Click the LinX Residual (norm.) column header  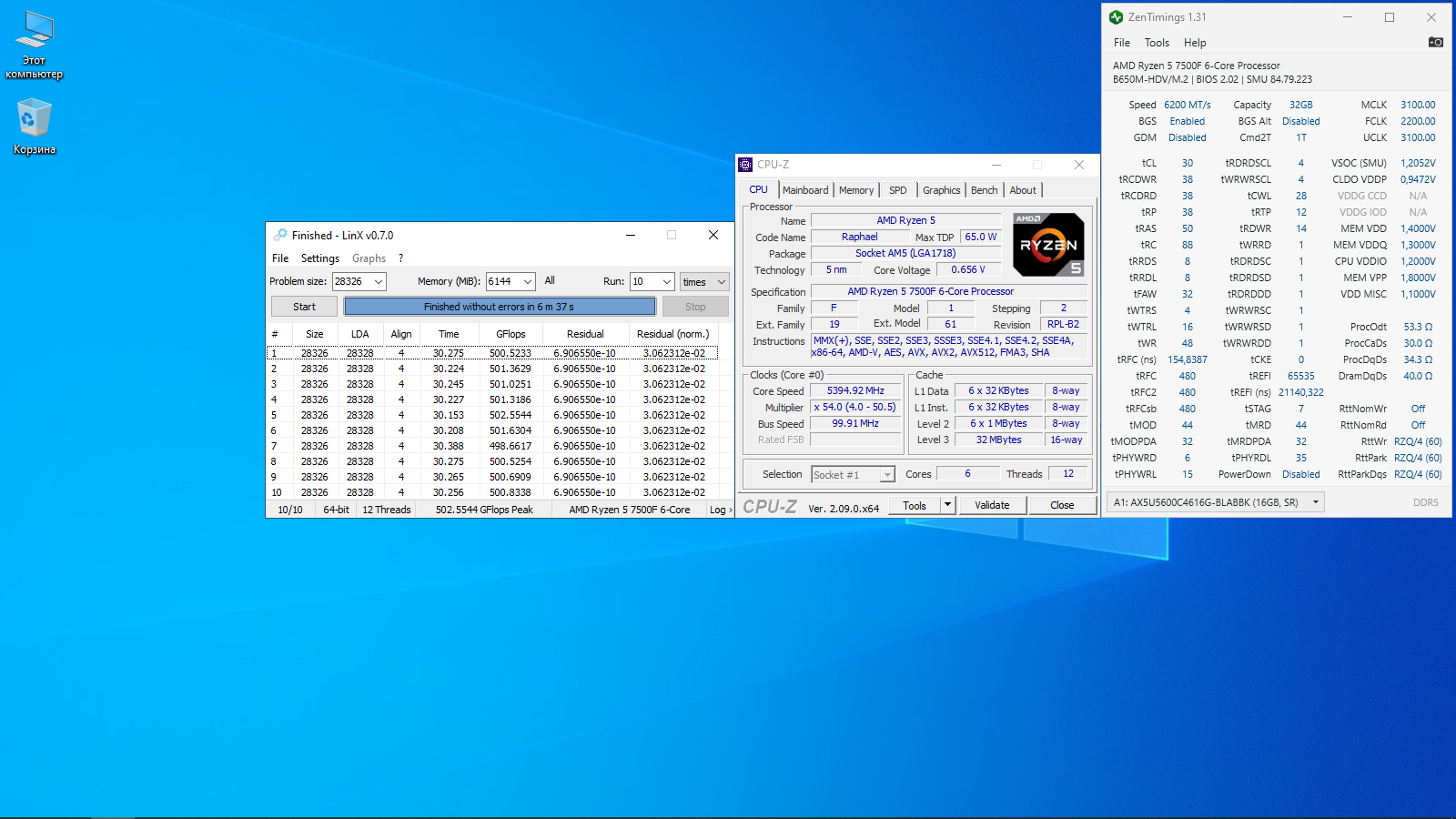[x=673, y=334]
